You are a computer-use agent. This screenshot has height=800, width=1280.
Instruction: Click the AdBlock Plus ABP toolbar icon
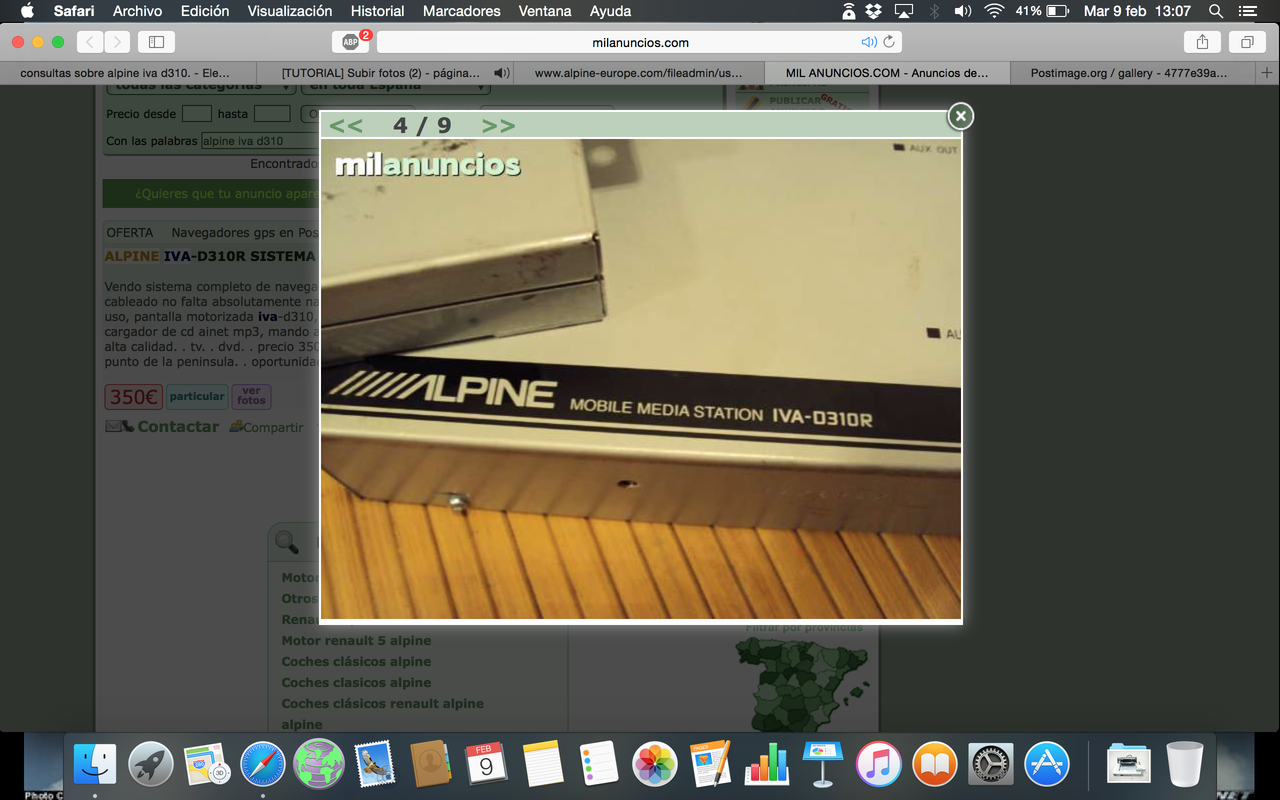[x=351, y=42]
